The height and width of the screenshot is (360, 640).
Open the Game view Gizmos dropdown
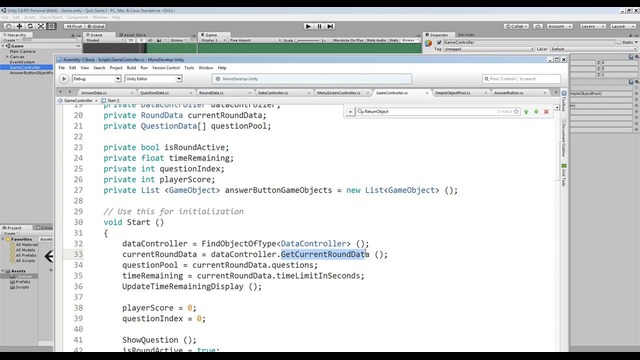(410, 40)
